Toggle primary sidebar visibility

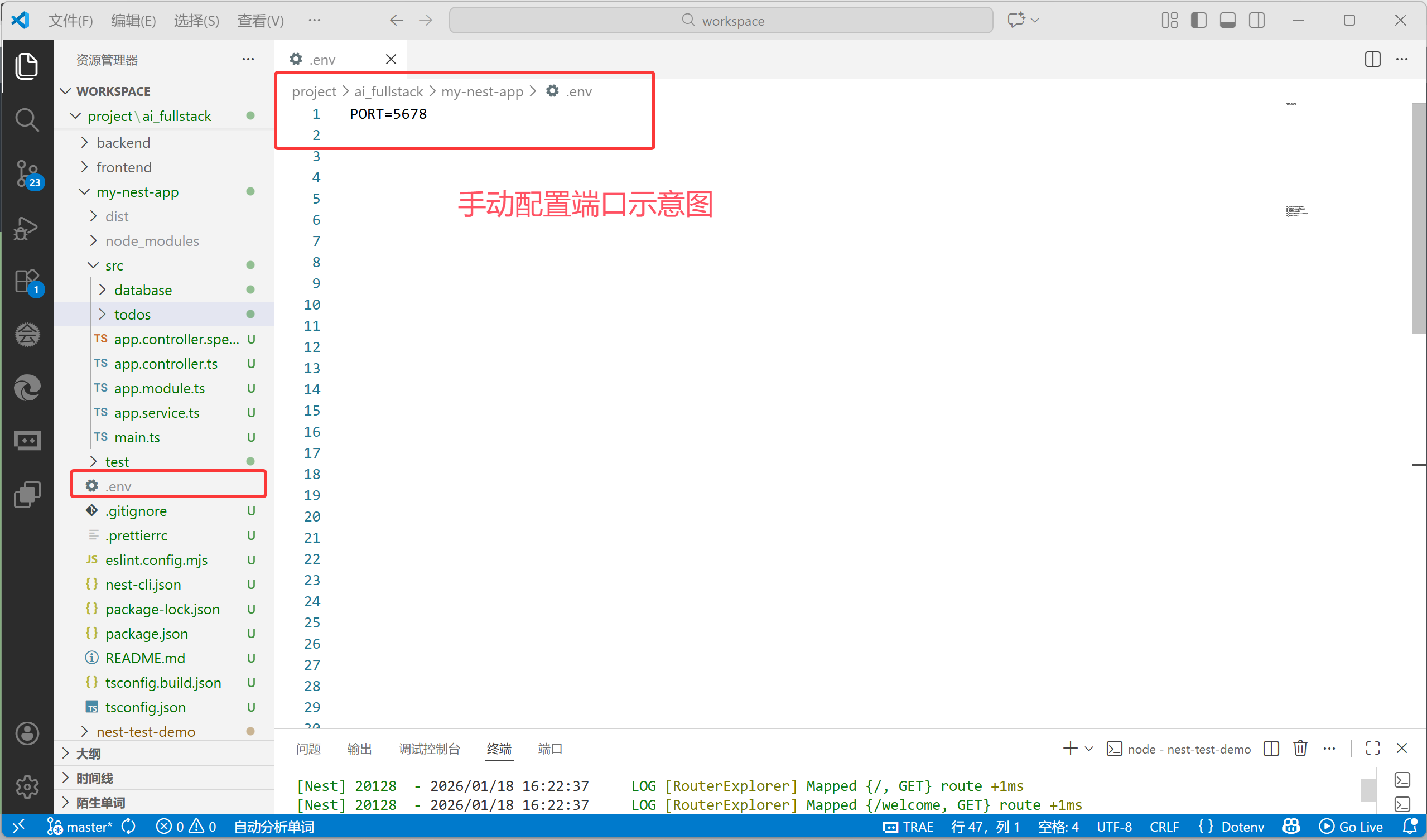pos(1198,21)
